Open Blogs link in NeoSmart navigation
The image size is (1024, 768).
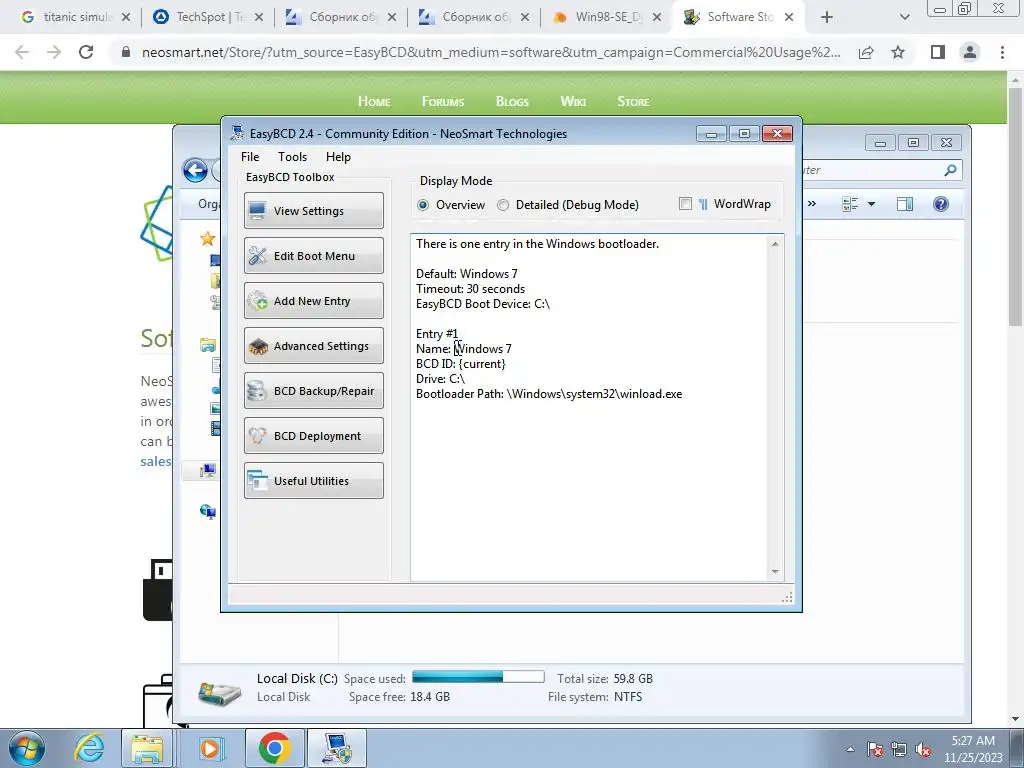coord(512,101)
